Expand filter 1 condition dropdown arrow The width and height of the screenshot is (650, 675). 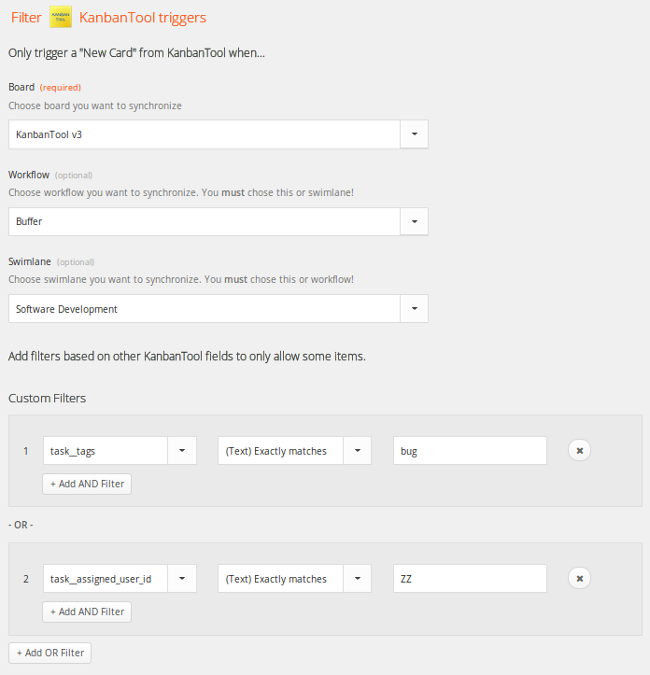[x=357, y=451]
